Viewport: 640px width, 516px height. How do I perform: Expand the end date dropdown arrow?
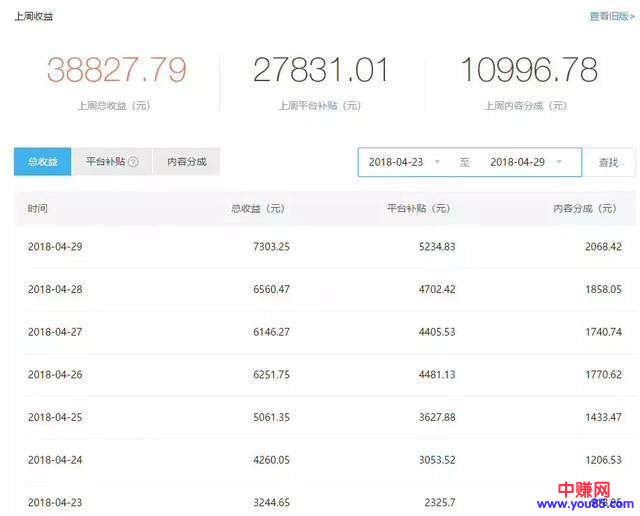(559, 162)
